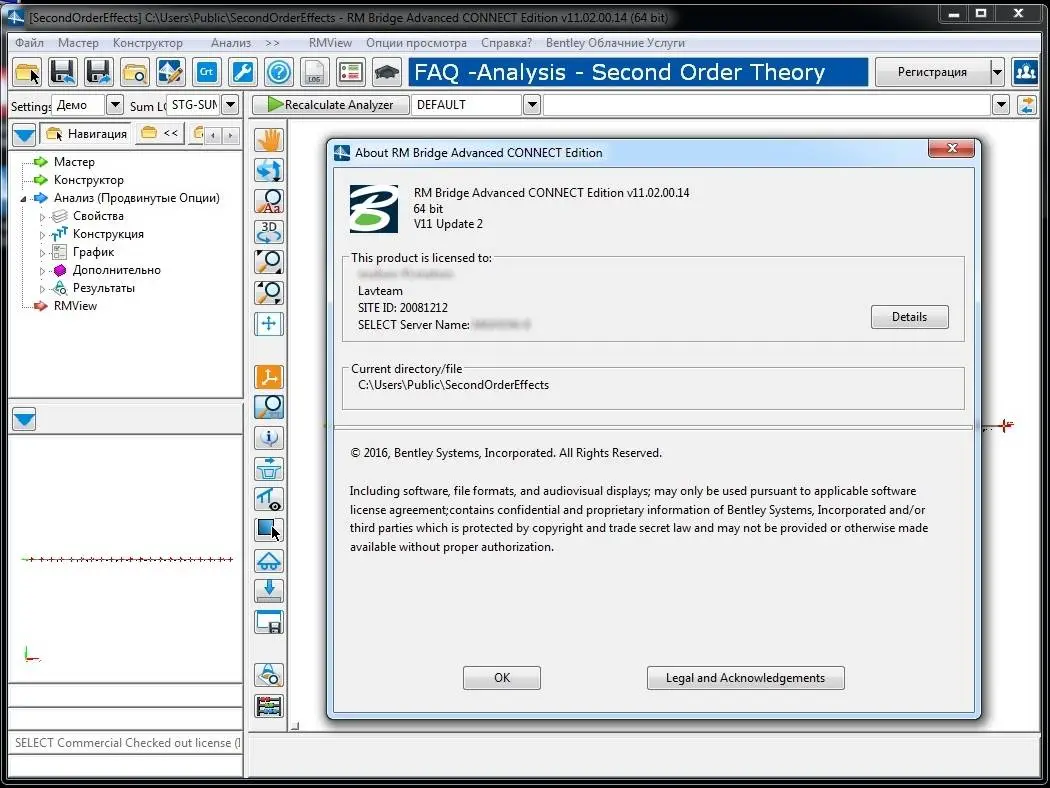The image size is (1050, 788).
Task: Open the Демо settings dropdown arrow
Action: pyautogui.click(x=115, y=104)
